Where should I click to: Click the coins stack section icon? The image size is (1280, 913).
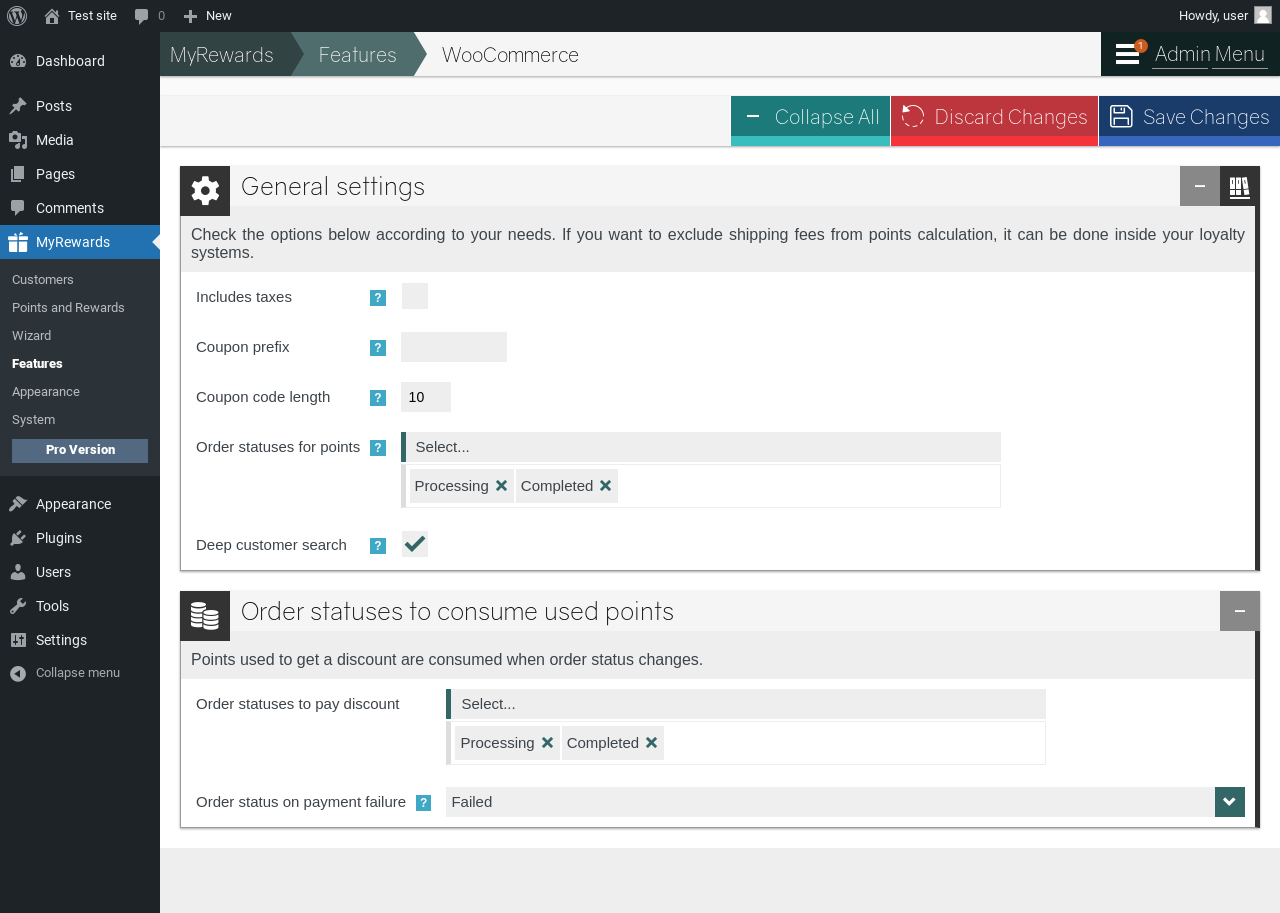205,616
